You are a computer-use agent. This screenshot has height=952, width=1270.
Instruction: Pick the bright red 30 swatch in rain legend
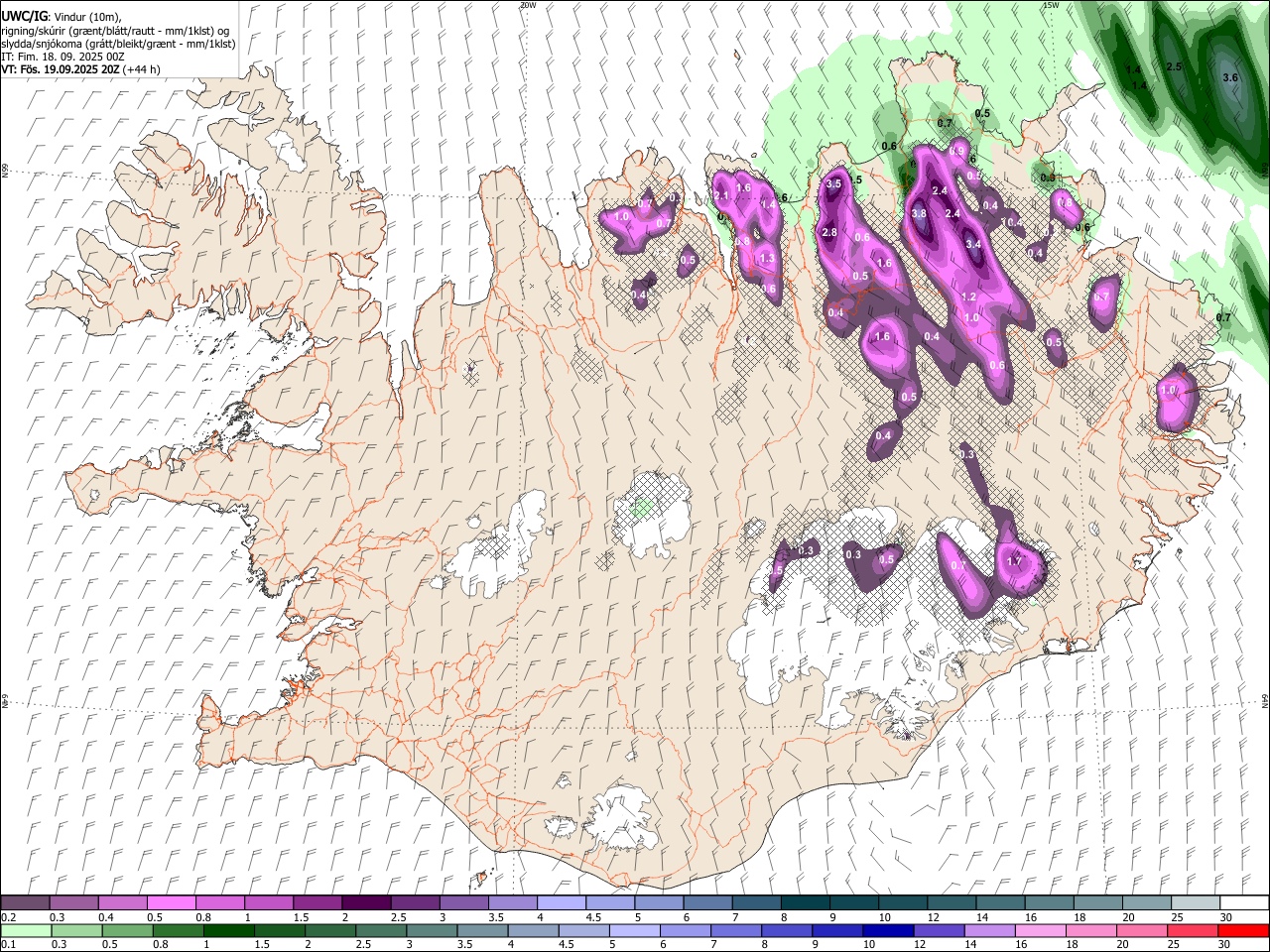point(1243,931)
